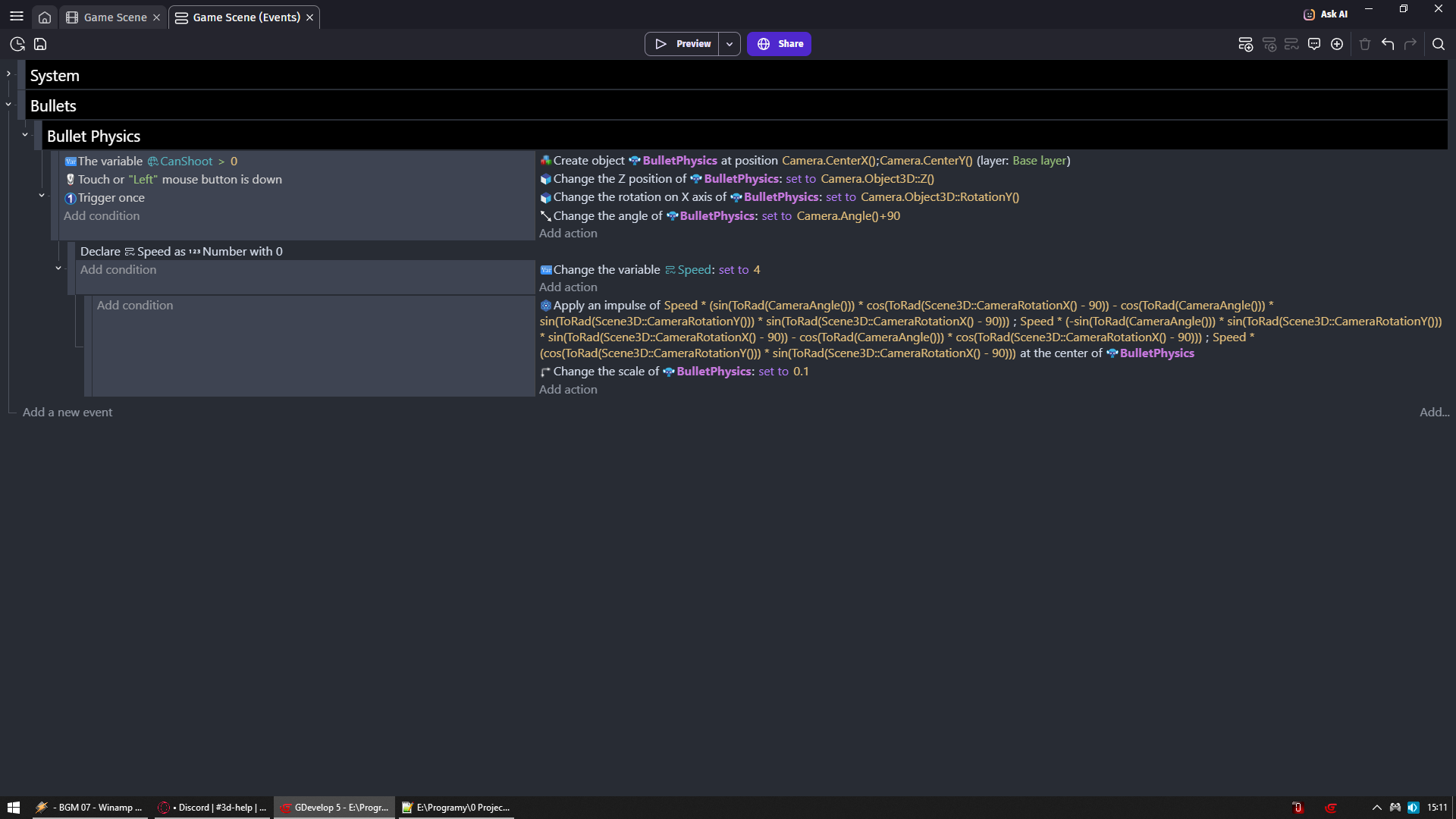Close the Game Scene (Events) tab
Image resolution: width=1456 pixels, height=819 pixels.
coord(309,17)
